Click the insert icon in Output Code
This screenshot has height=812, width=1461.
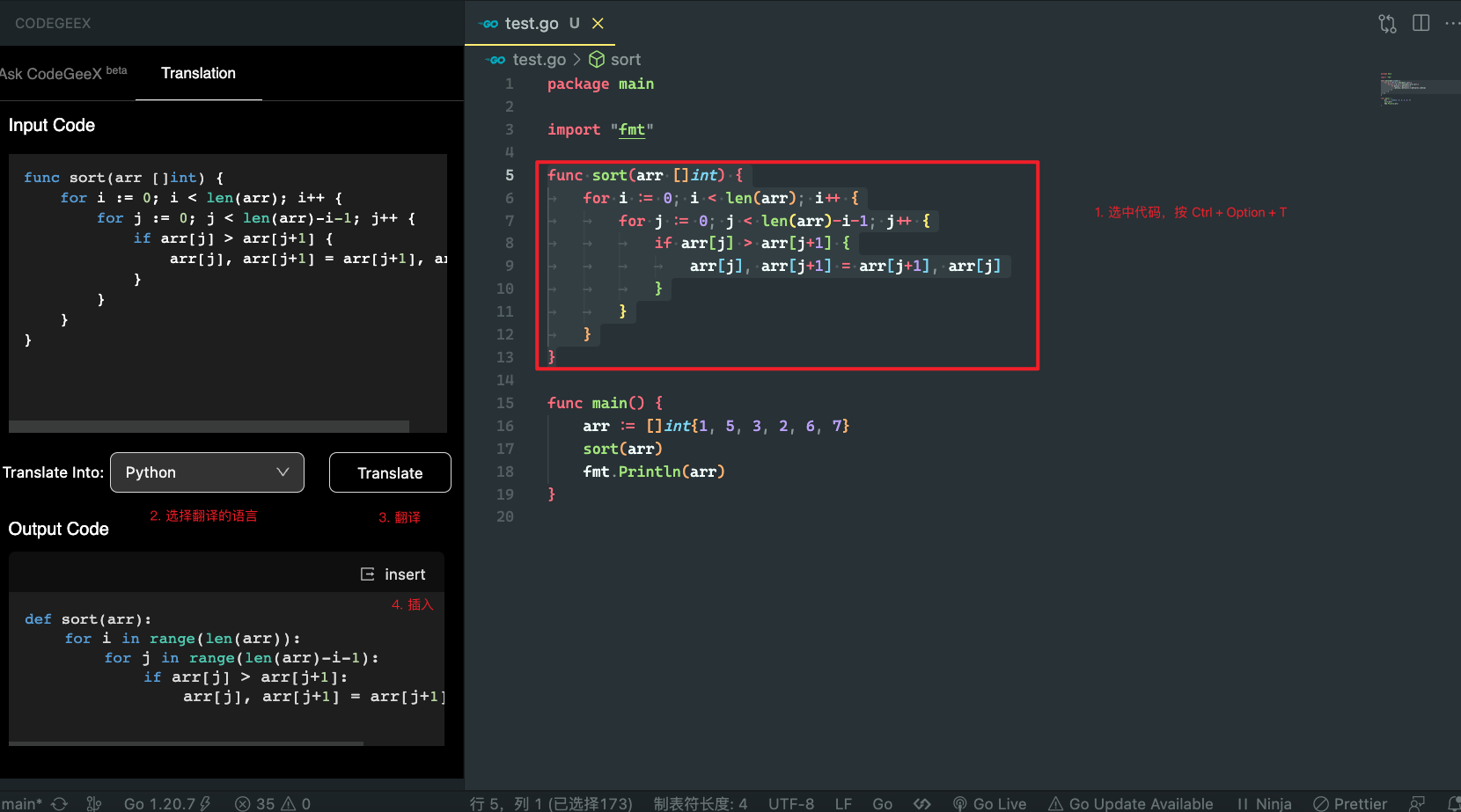pos(368,574)
